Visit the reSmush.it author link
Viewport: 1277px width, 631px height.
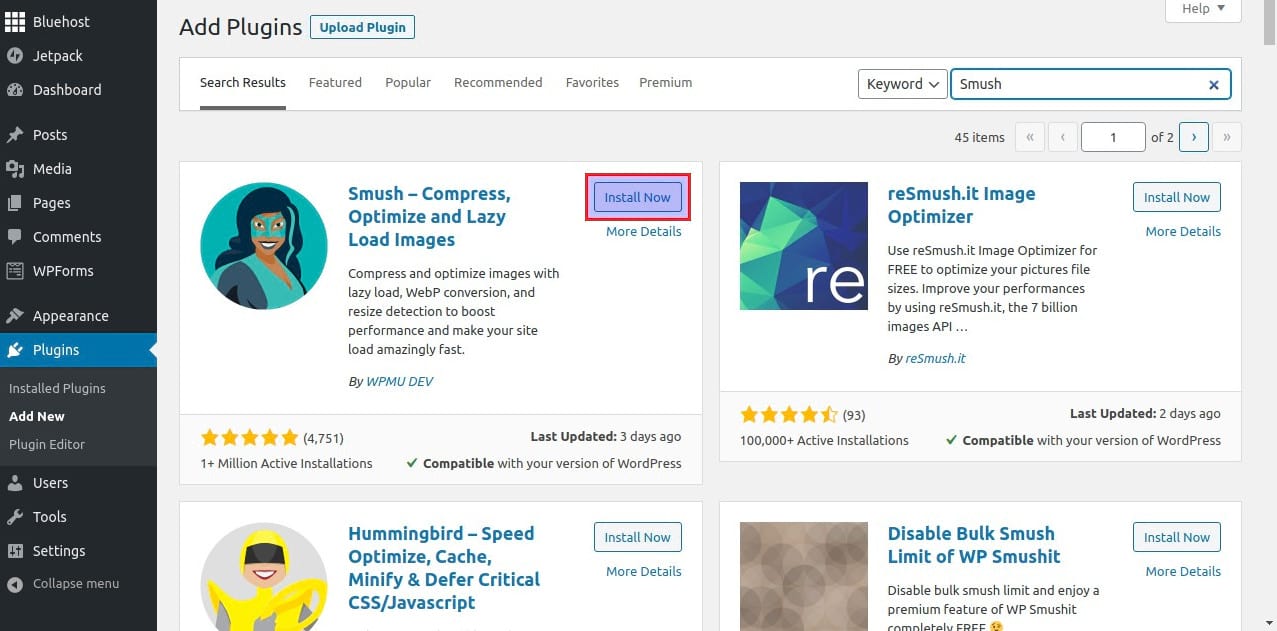coord(936,358)
